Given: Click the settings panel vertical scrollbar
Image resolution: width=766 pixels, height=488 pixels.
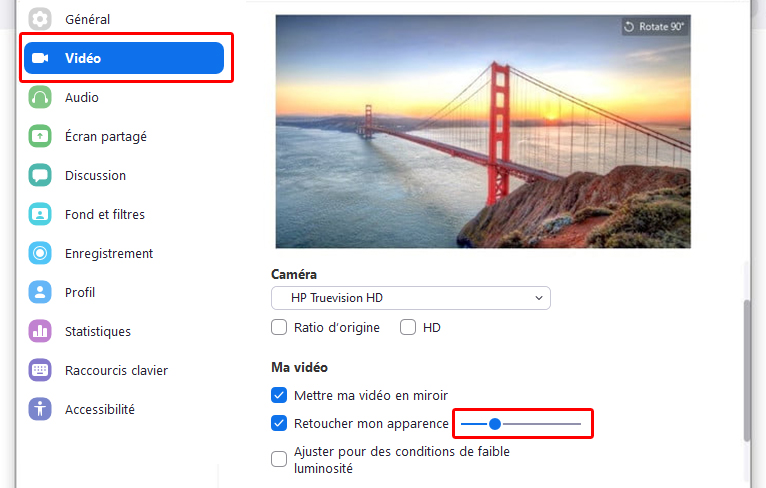Looking at the screenshot, I should (x=746, y=370).
